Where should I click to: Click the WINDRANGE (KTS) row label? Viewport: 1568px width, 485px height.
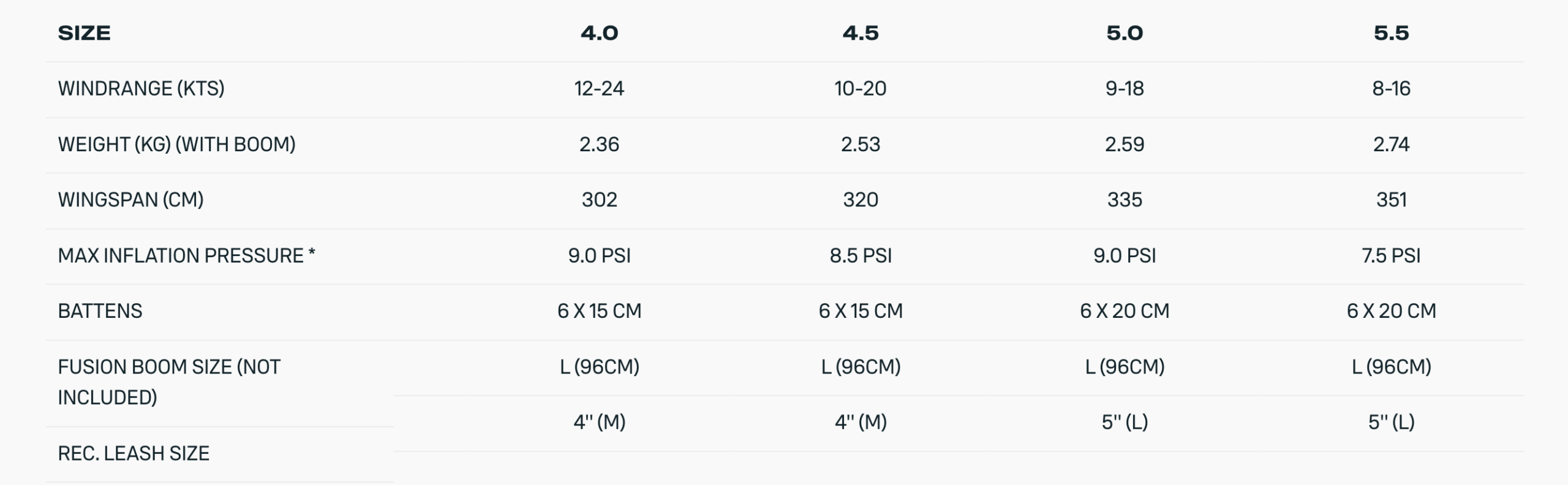coord(141,89)
